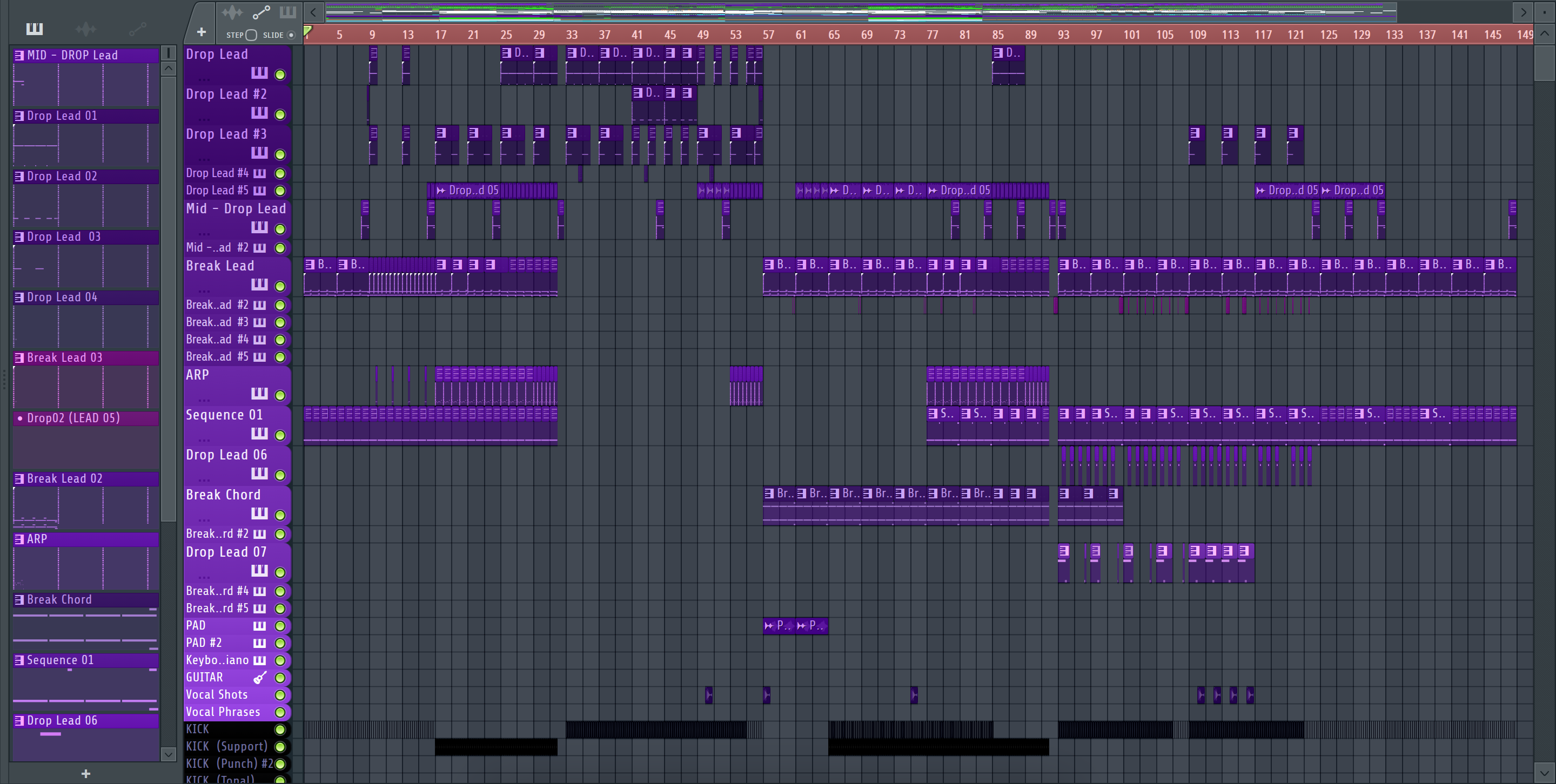The width and height of the screenshot is (1556, 784).
Task: Click the piano icon on Break Chord track
Action: point(259,513)
